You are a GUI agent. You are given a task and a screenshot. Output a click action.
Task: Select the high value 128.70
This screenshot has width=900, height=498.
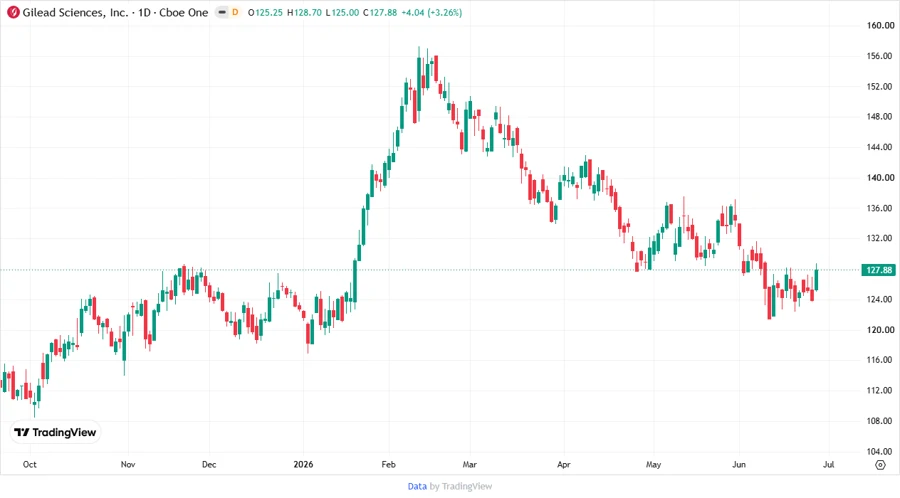coord(308,12)
